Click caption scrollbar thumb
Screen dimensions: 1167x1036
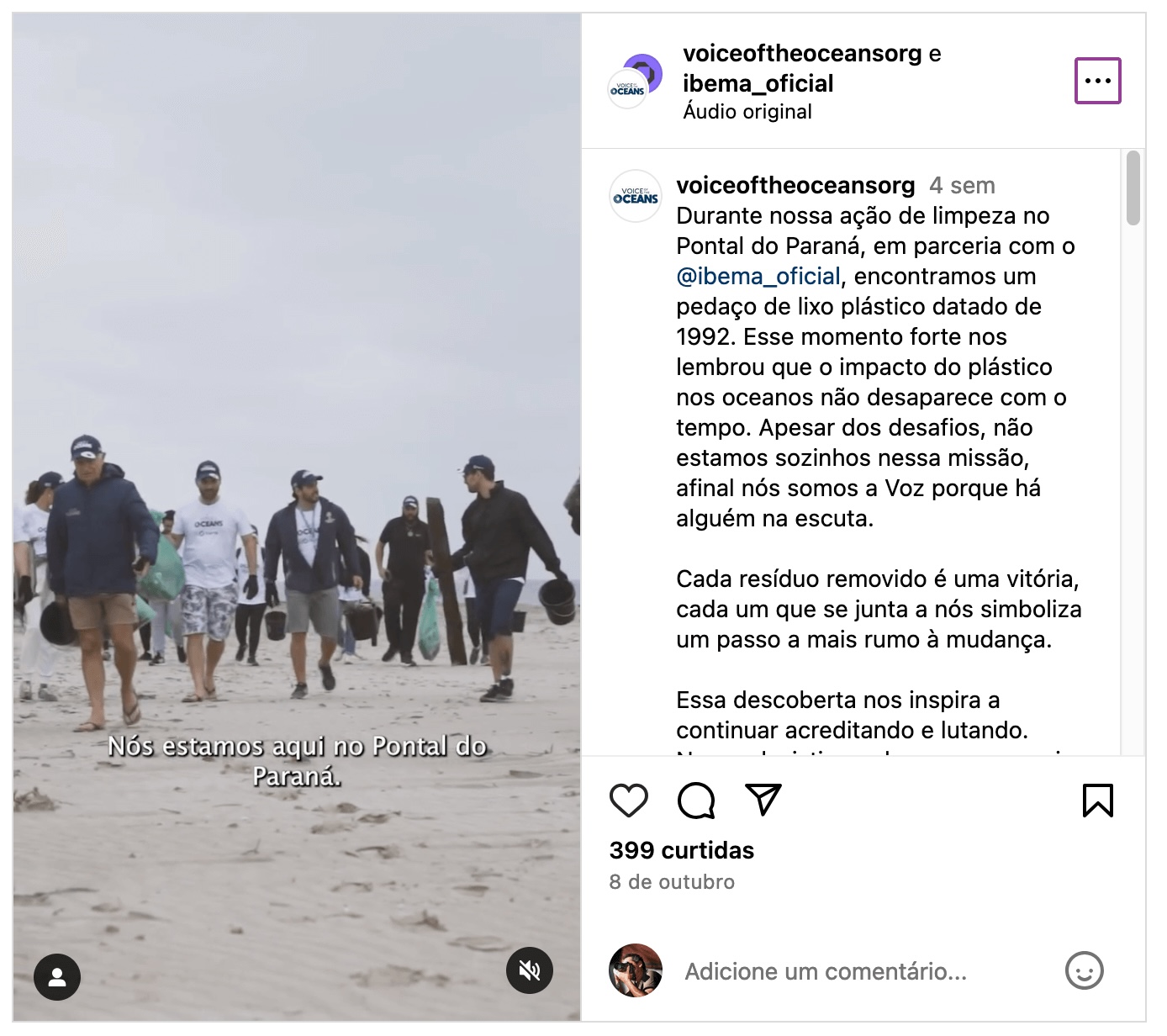pos(1133,188)
